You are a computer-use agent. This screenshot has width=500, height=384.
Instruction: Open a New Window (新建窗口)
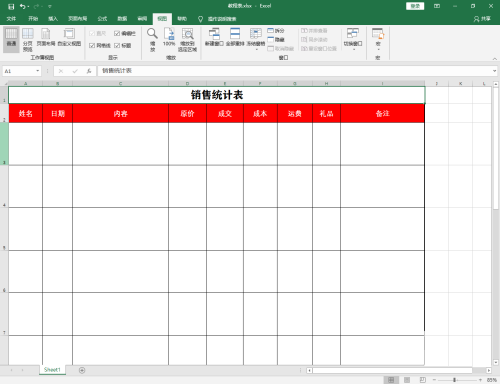214,37
